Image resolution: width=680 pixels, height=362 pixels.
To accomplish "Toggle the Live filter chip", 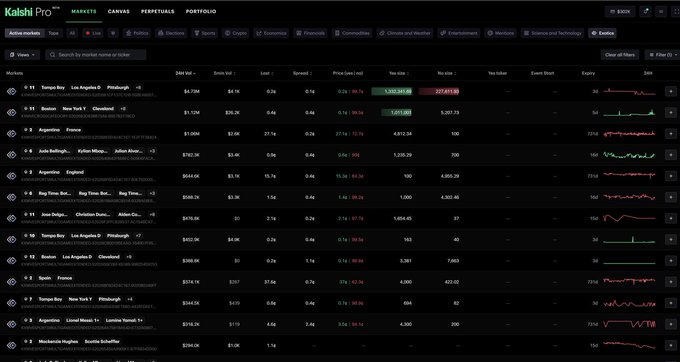I will click(93, 33).
